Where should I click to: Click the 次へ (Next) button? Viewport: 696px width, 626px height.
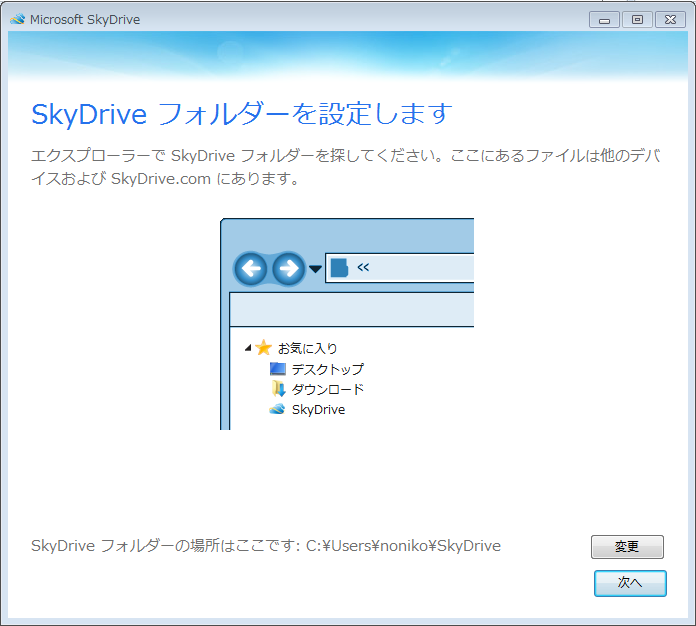(630, 583)
